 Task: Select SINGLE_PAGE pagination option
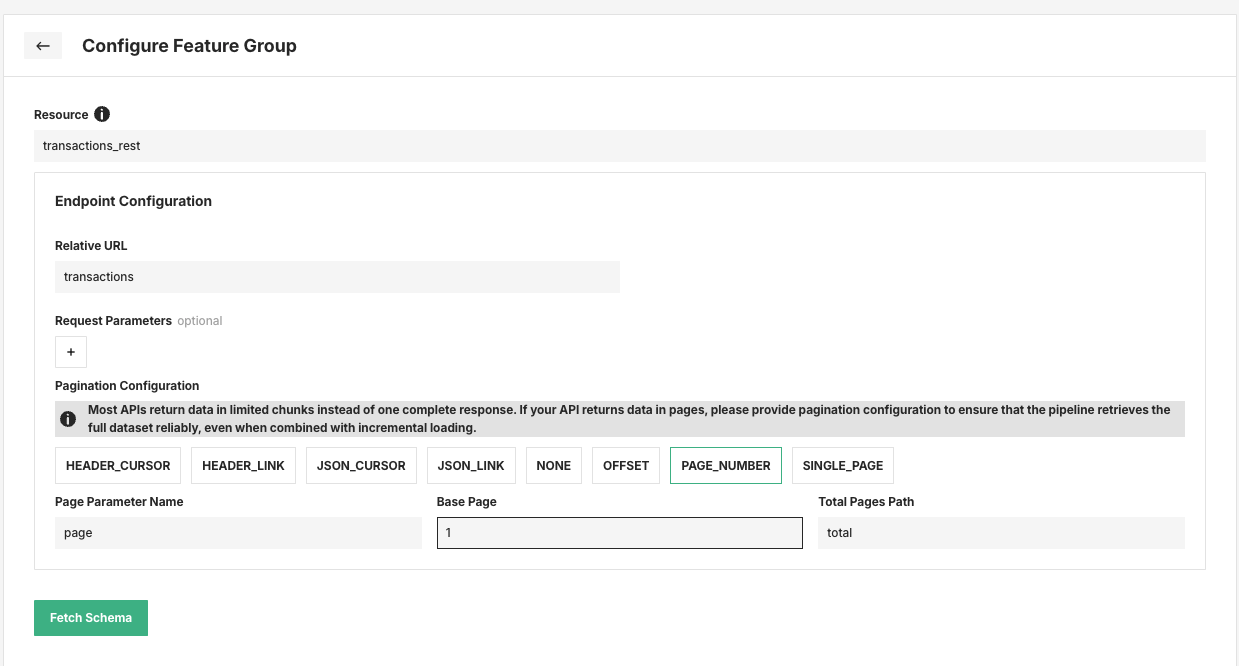pos(842,465)
